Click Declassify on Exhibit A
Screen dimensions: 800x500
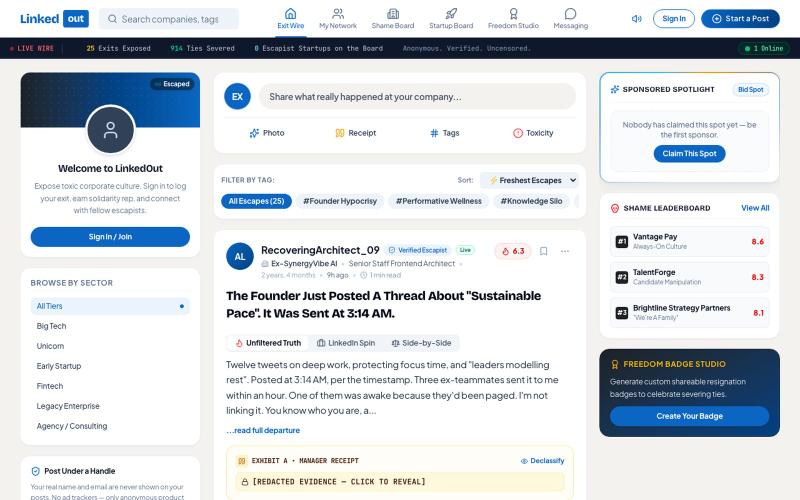tap(542, 461)
